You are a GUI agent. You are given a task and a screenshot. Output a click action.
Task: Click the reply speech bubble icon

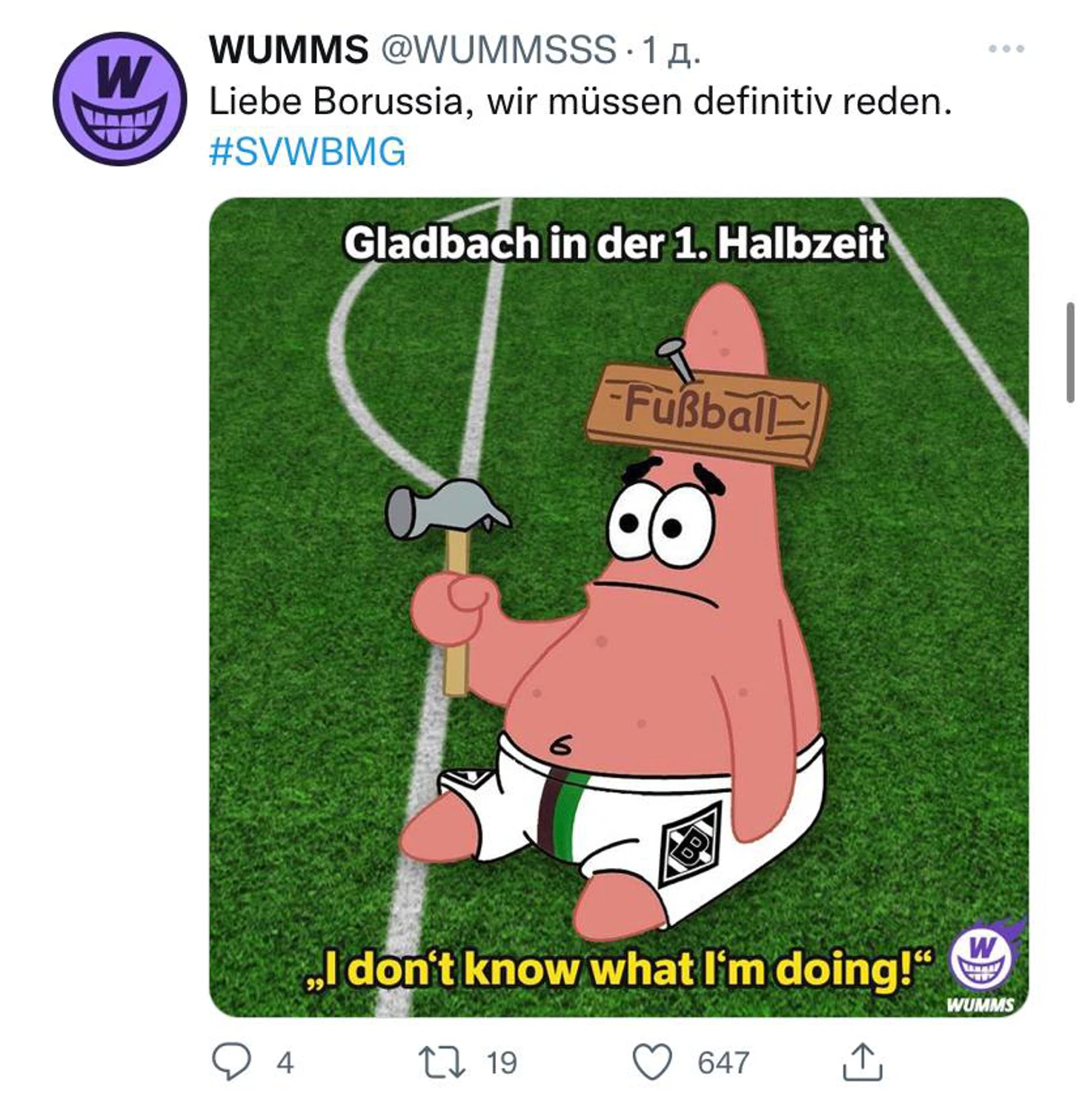[231, 1062]
